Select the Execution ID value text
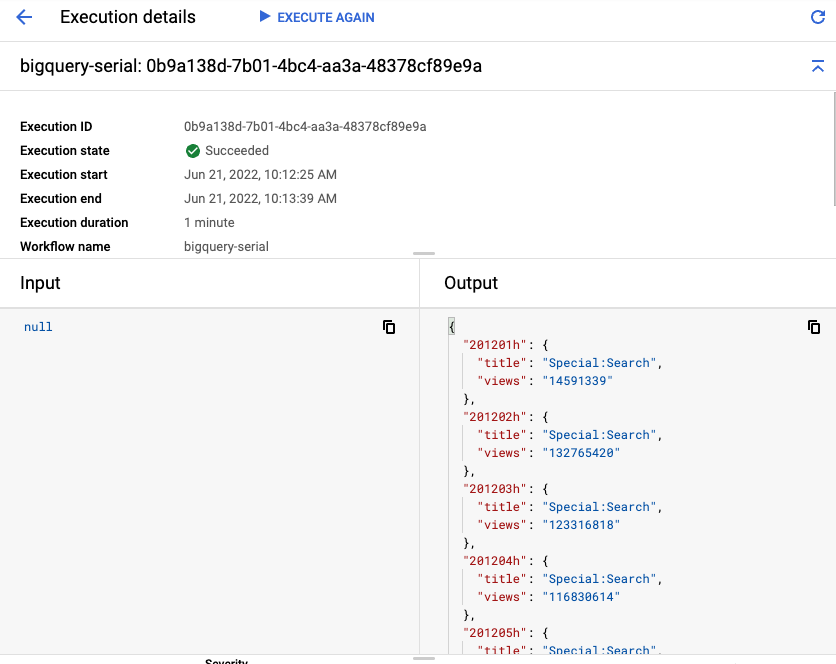This screenshot has height=664, width=836. point(305,127)
